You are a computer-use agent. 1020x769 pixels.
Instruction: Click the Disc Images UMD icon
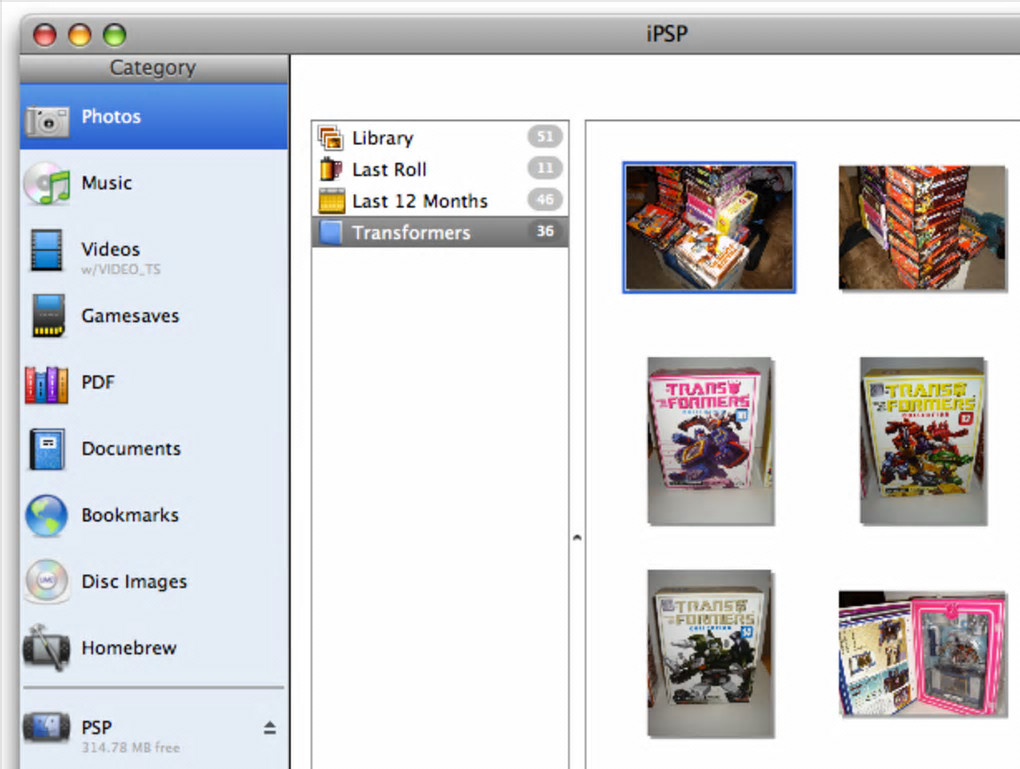tap(47, 581)
